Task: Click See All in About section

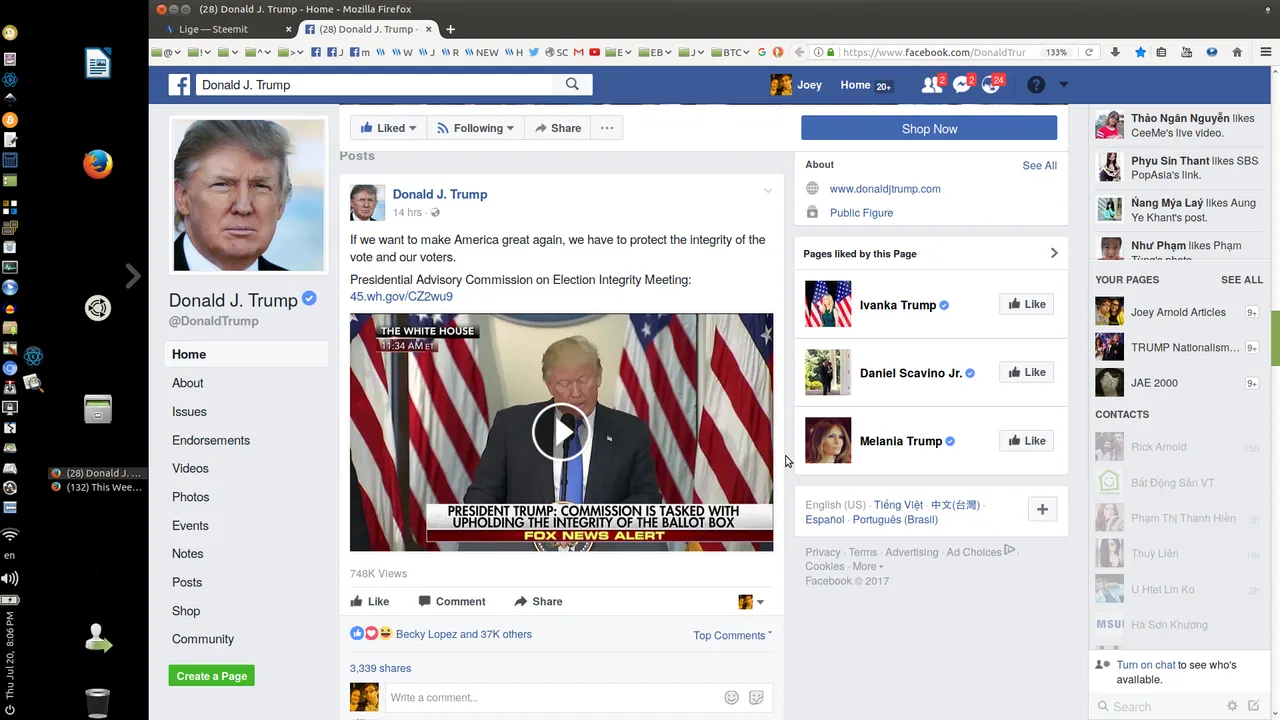Action: pos(1039,165)
